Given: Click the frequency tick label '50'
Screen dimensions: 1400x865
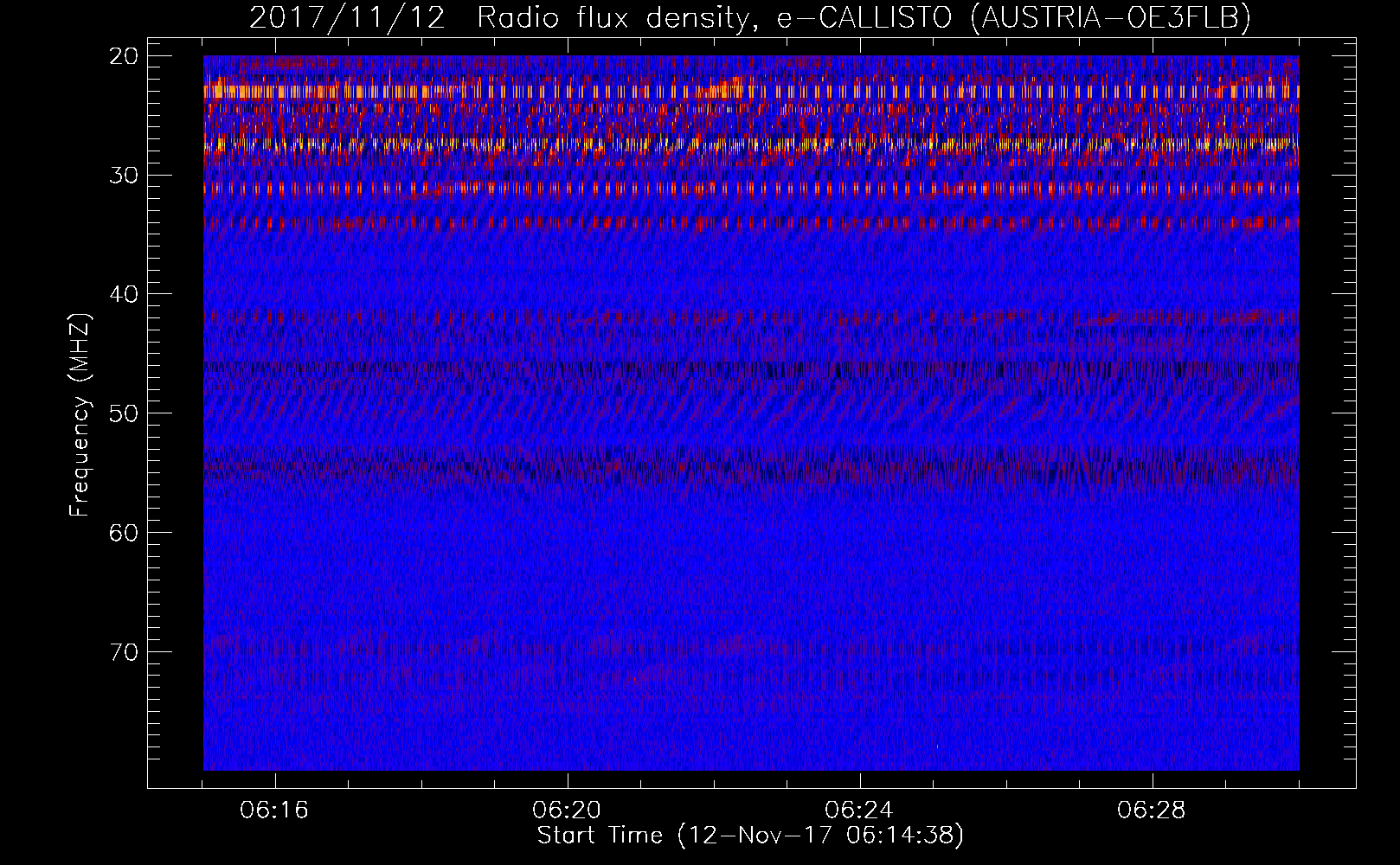Looking at the screenshot, I should [x=125, y=413].
